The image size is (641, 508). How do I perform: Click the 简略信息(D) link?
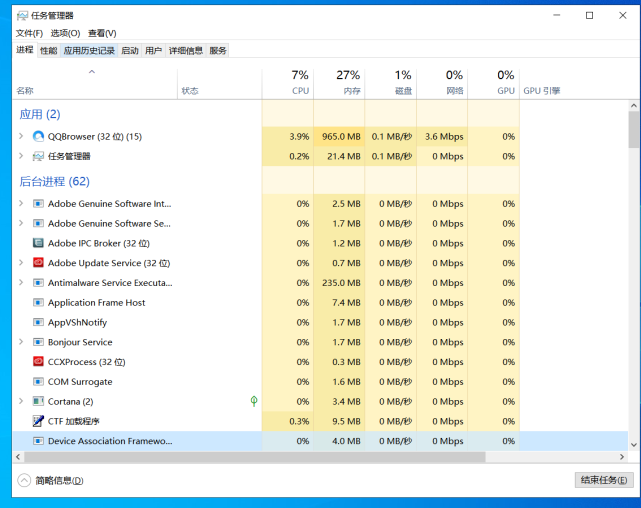pyautogui.click(x=59, y=481)
